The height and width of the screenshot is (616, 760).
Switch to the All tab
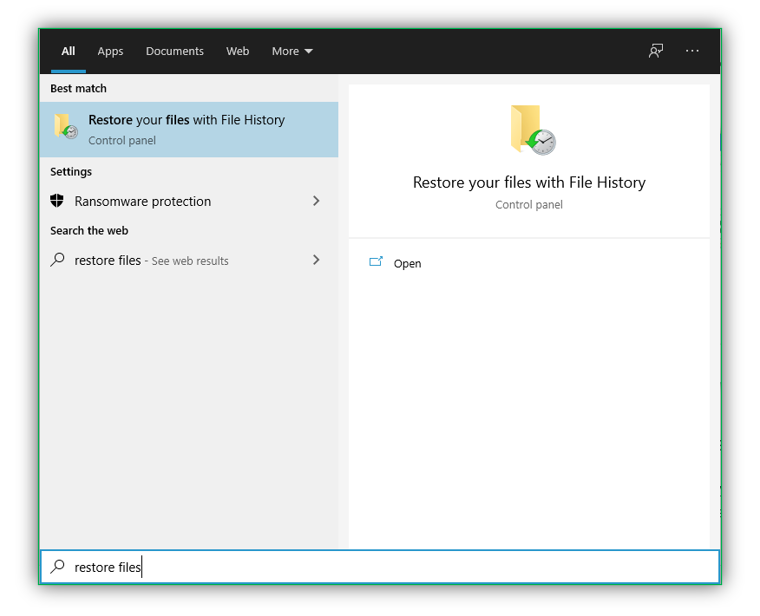tap(68, 51)
